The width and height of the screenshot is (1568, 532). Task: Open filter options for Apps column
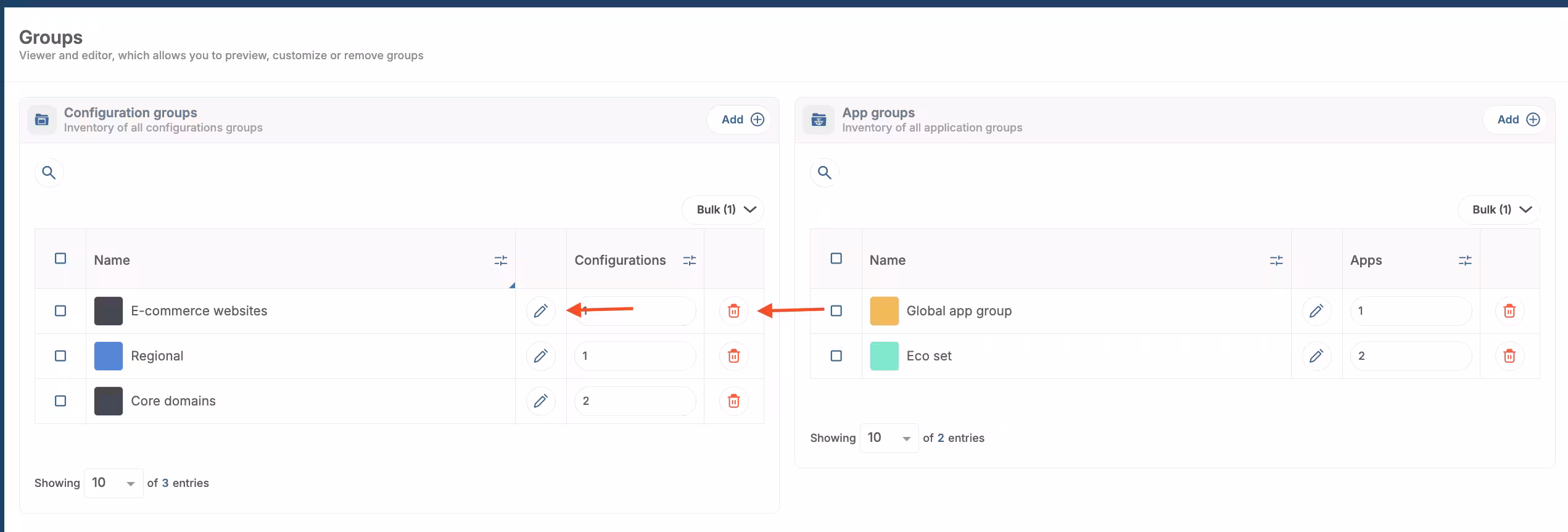coord(1464,260)
